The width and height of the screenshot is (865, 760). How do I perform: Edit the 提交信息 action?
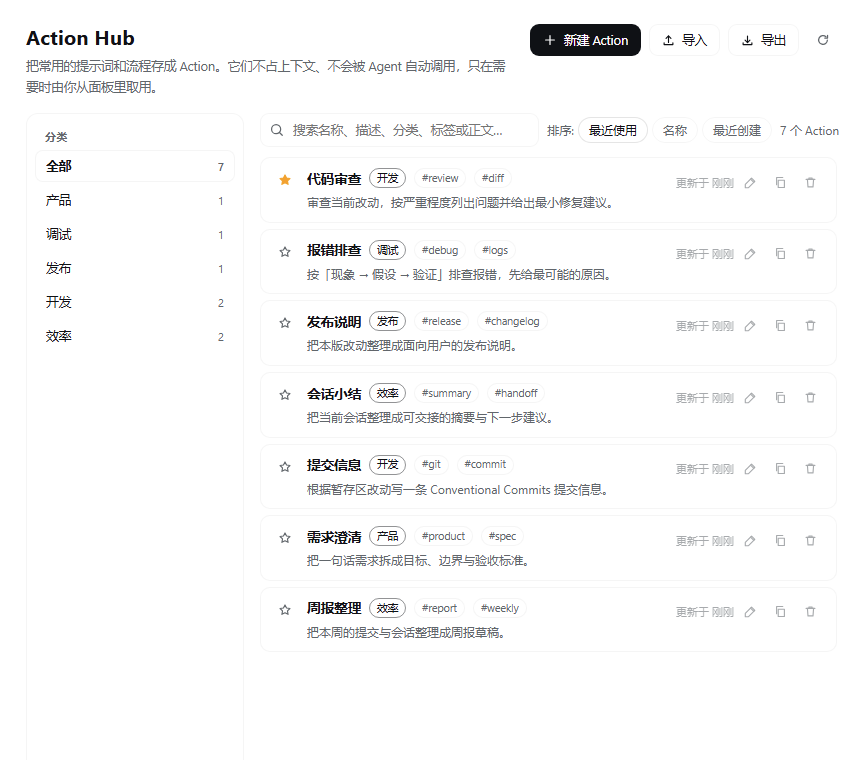click(750, 469)
